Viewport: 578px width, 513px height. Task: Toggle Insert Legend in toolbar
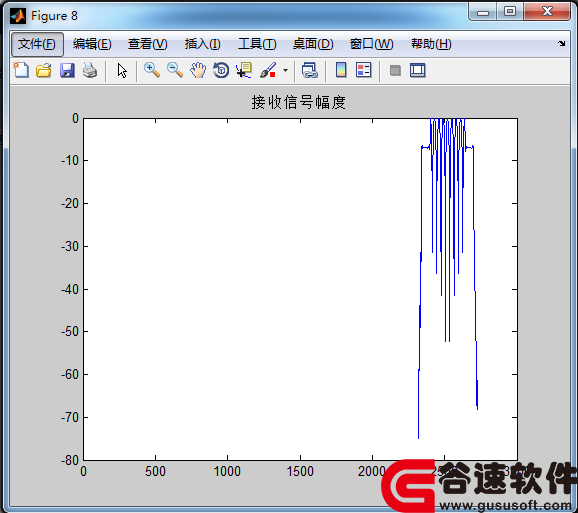(364, 70)
